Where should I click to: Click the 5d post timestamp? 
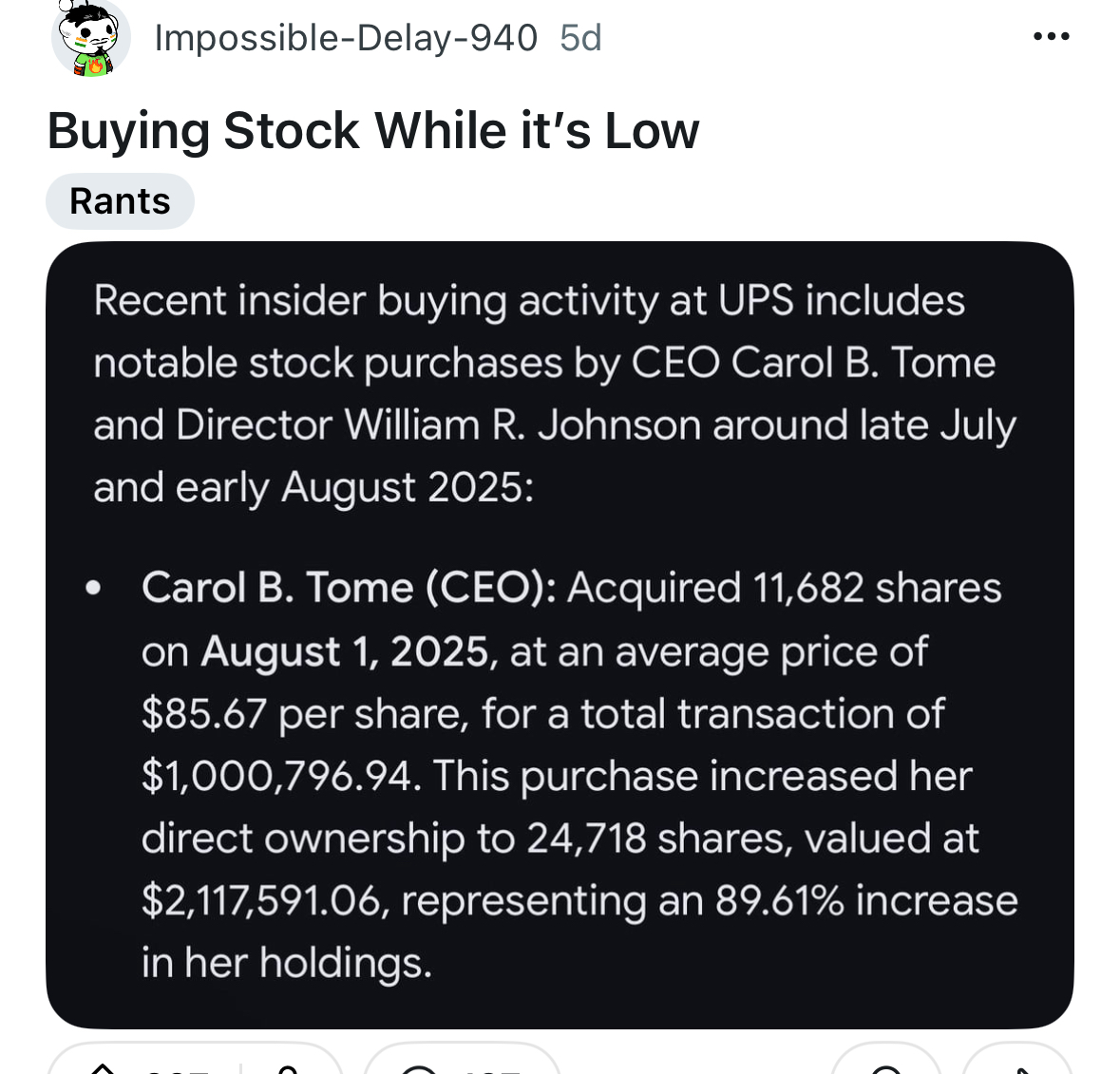click(580, 38)
